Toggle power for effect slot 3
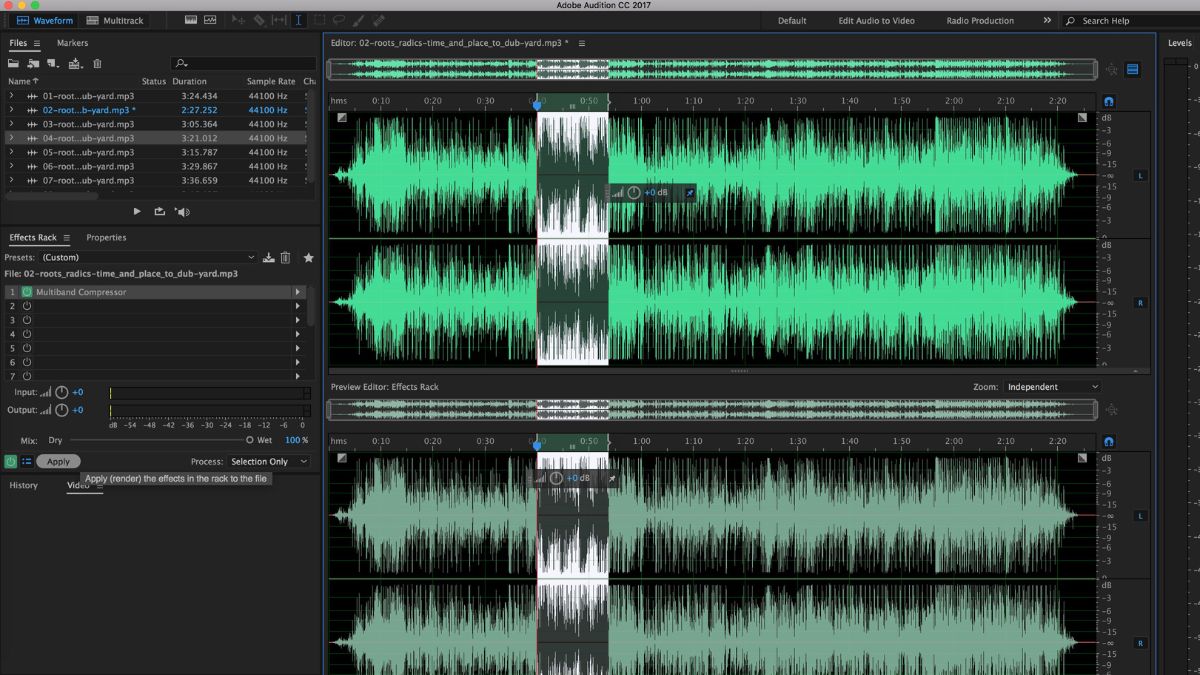 tap(27, 320)
